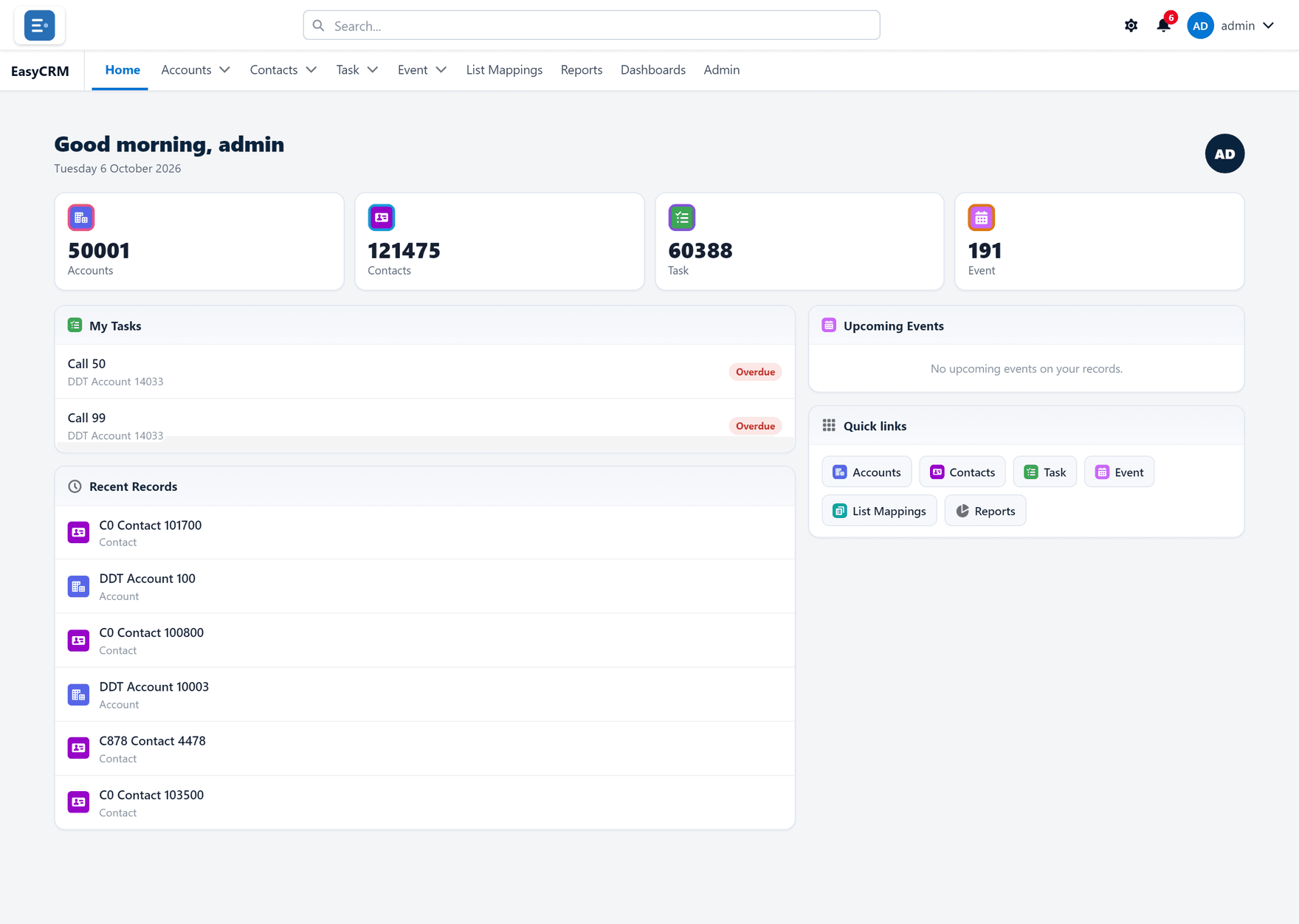Click the account icon beside DDT Account 10003
Viewport: 1299px width, 924px height.
click(x=78, y=694)
